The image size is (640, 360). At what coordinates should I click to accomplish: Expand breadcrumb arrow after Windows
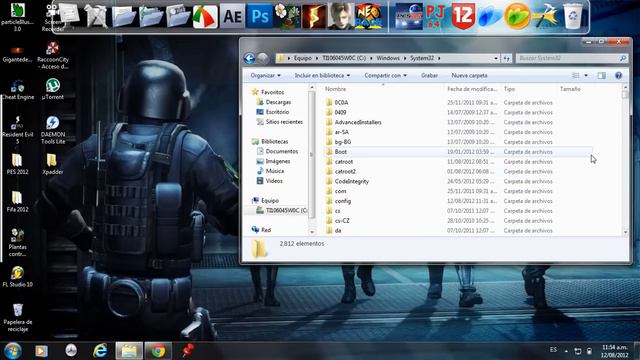tap(405, 58)
